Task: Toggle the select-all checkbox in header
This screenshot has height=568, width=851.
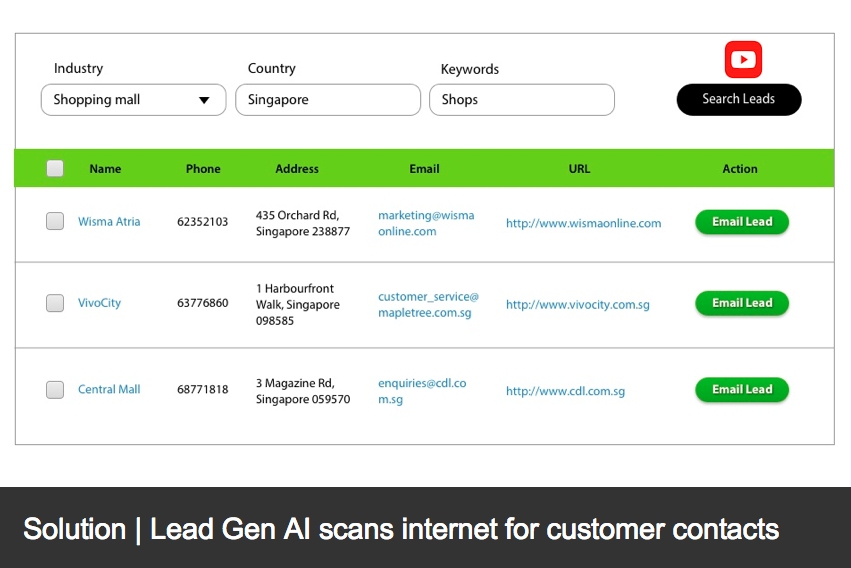Action: click(x=55, y=168)
